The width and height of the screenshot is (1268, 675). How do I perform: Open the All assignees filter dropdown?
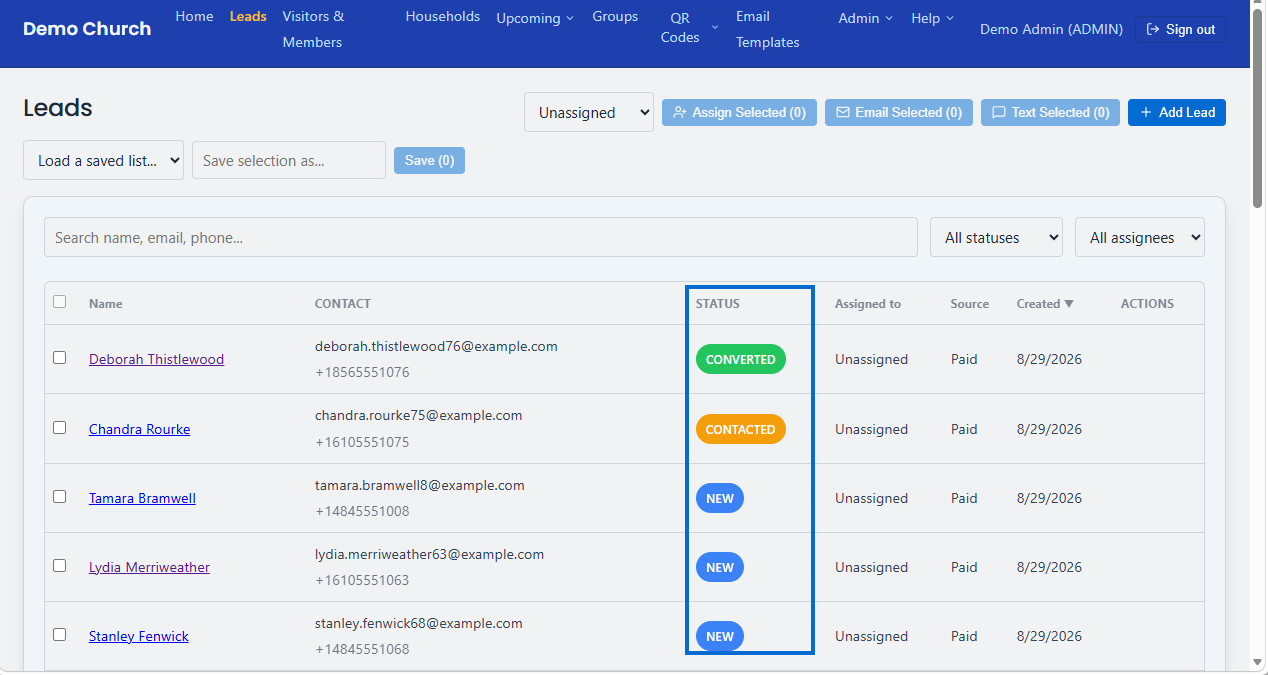pos(1140,237)
